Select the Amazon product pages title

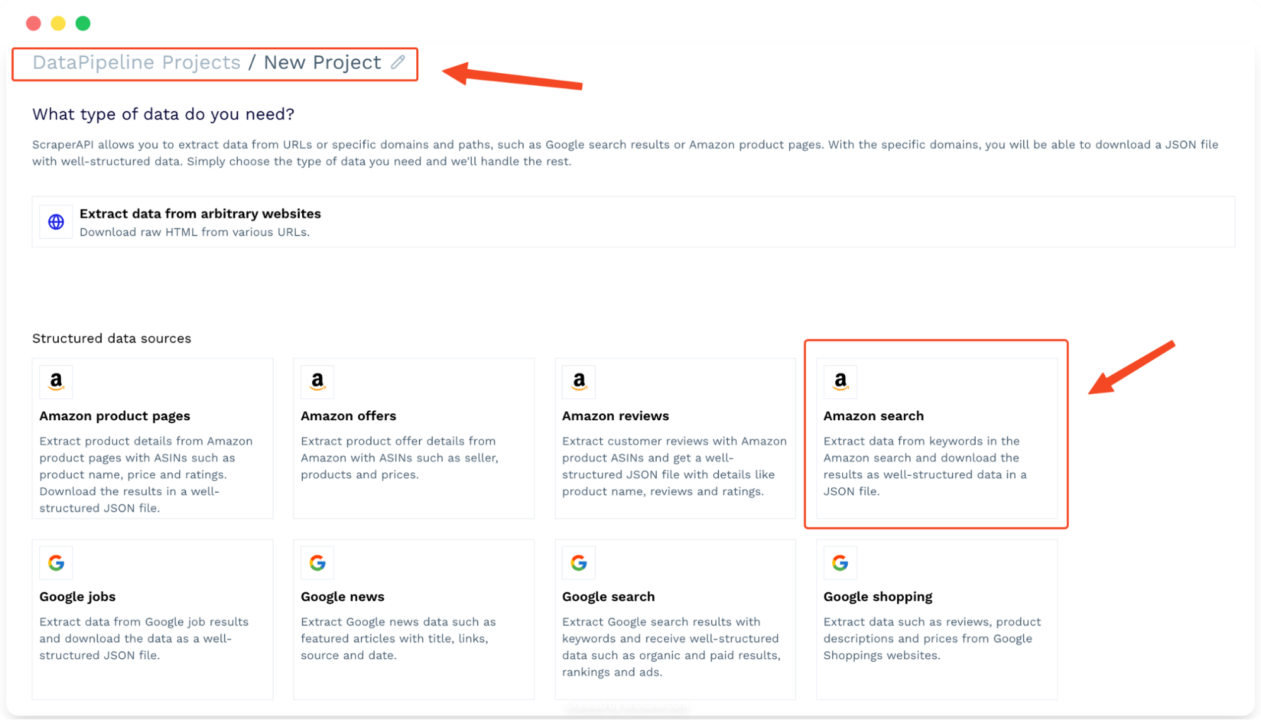pos(115,416)
